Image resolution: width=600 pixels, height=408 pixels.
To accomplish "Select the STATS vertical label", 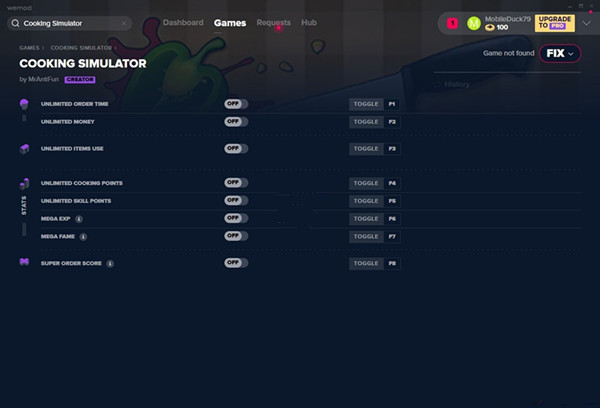I will pos(24,206).
